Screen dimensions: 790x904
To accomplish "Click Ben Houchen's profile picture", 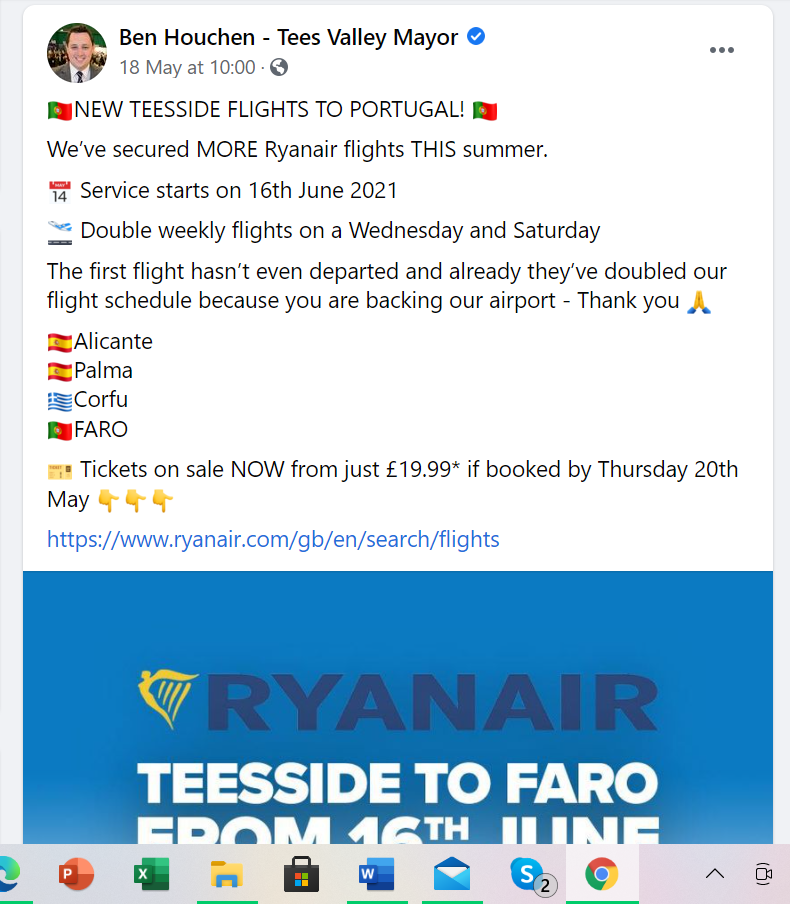I will (77, 53).
